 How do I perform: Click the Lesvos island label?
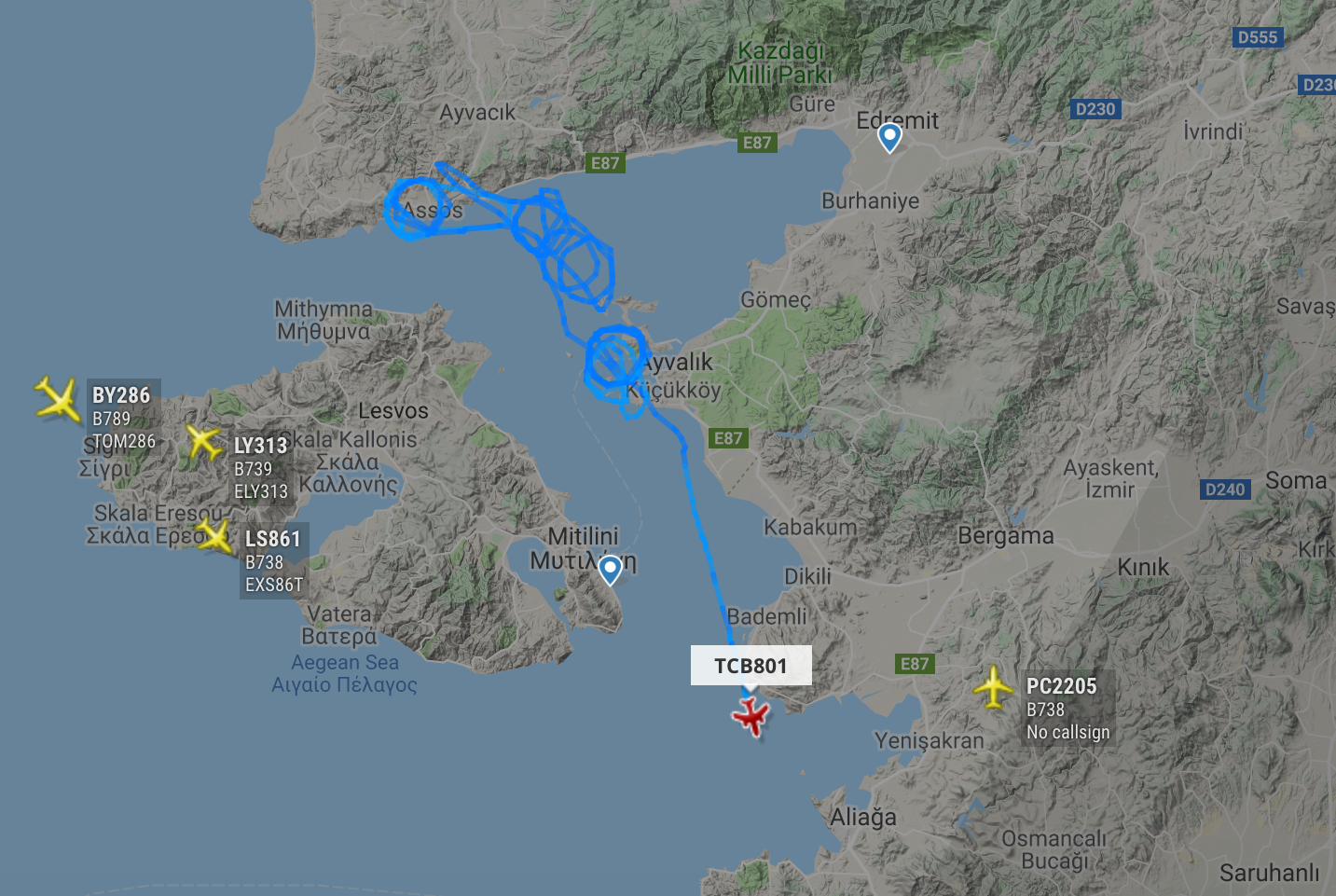[x=393, y=410]
